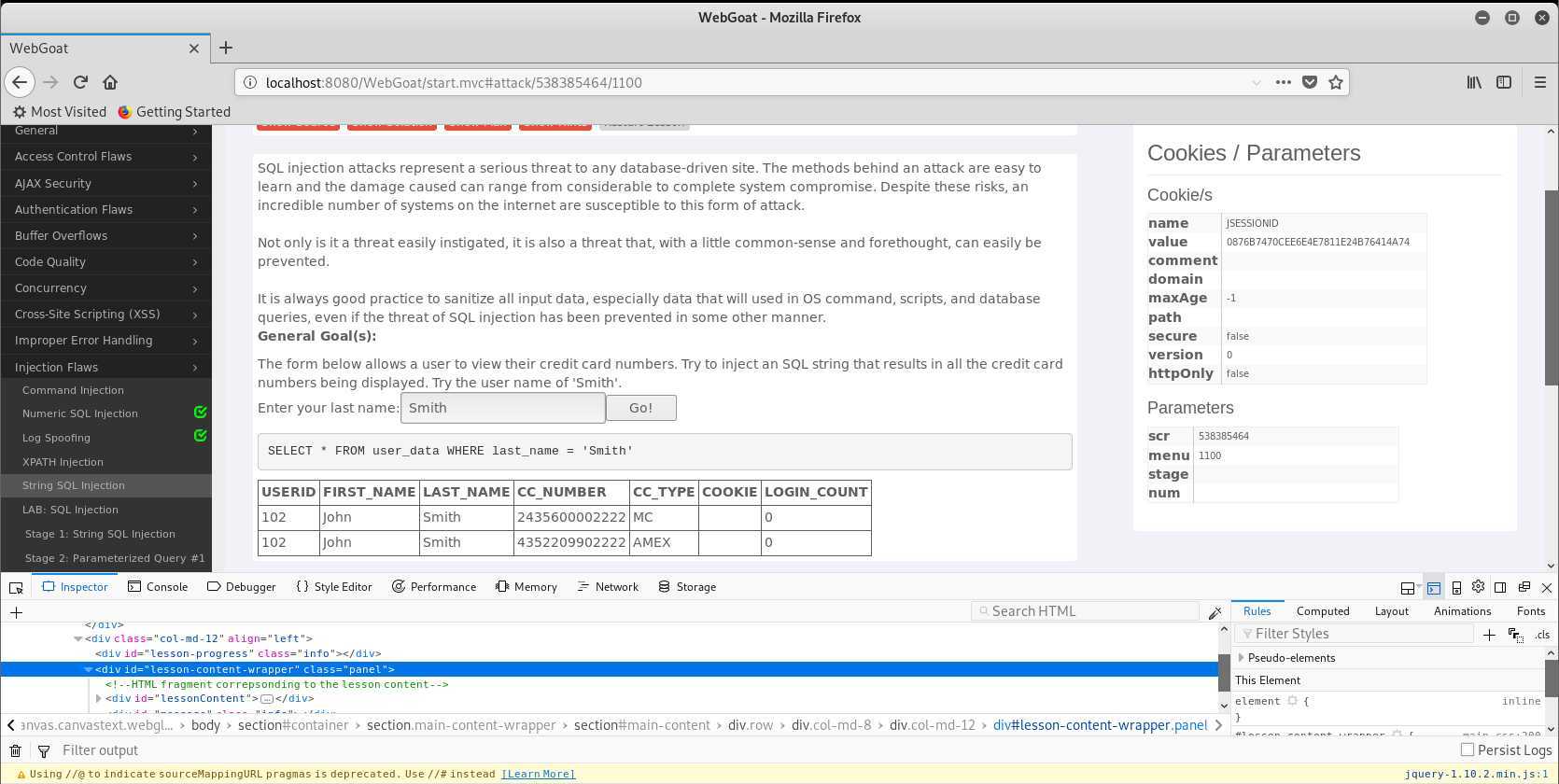
Task: Enable Responsive Design Mode
Action: [1456, 587]
